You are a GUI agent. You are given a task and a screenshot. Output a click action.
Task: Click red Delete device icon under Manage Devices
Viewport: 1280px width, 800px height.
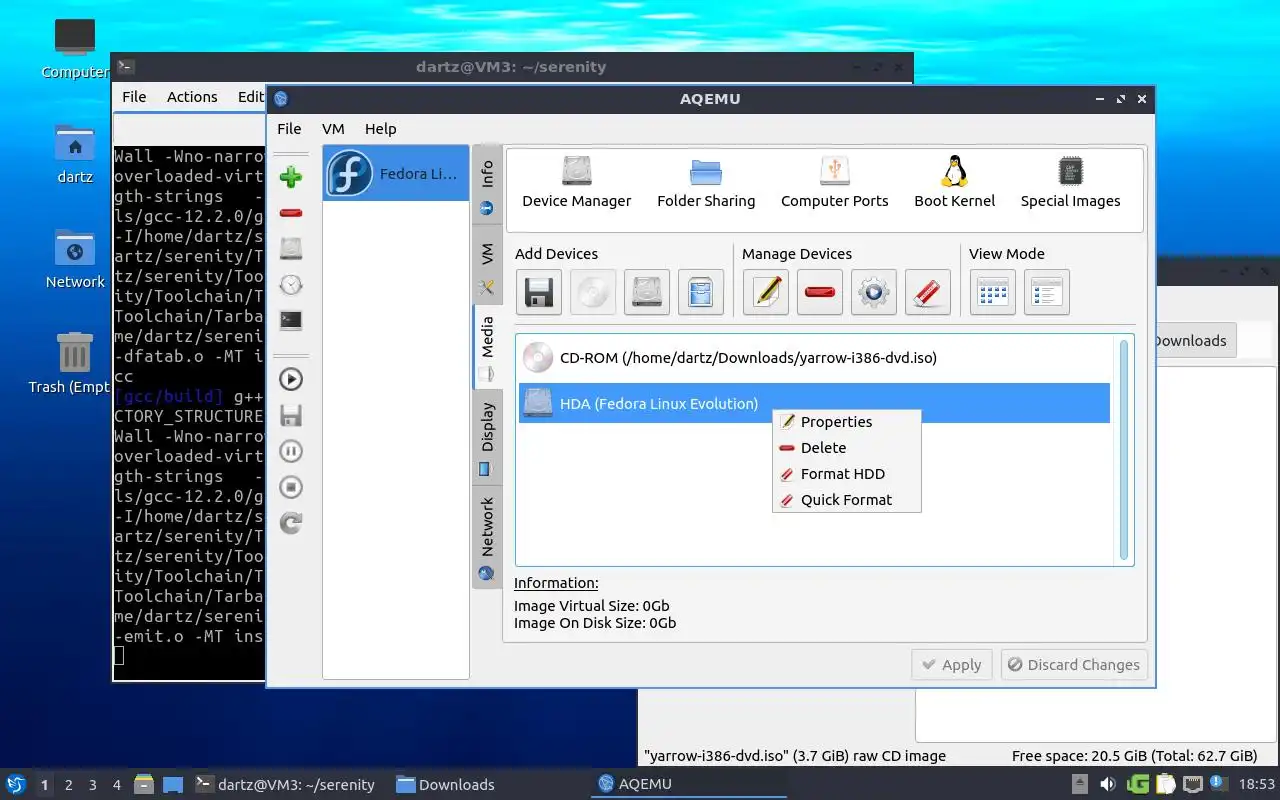coord(820,293)
